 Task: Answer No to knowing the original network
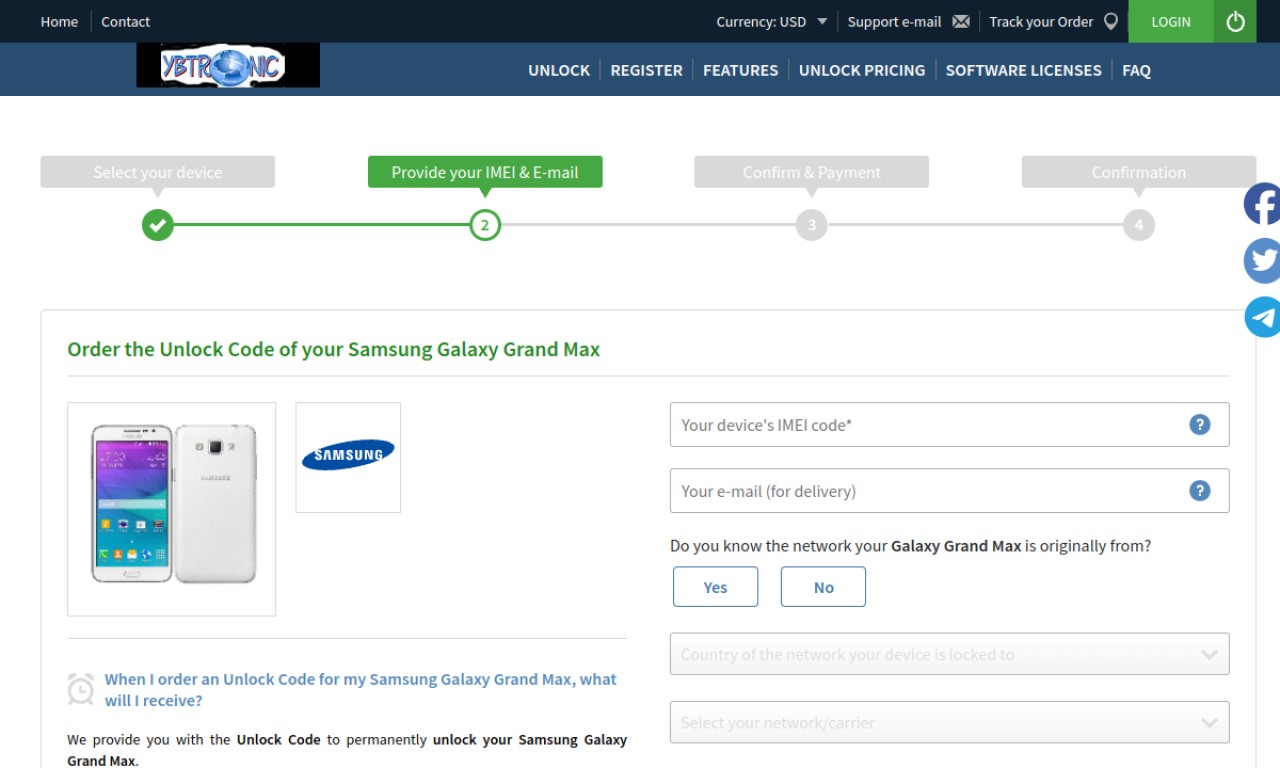click(823, 587)
